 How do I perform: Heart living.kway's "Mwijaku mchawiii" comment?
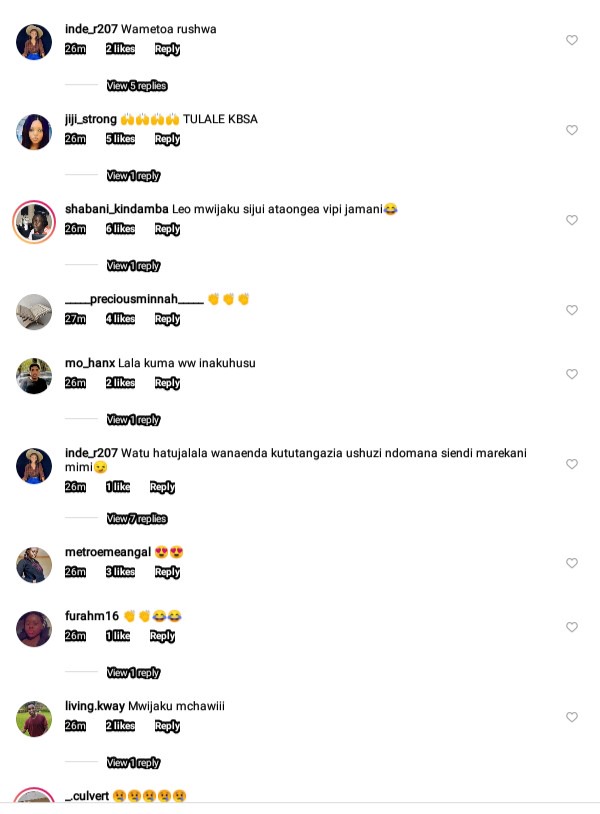click(571, 717)
